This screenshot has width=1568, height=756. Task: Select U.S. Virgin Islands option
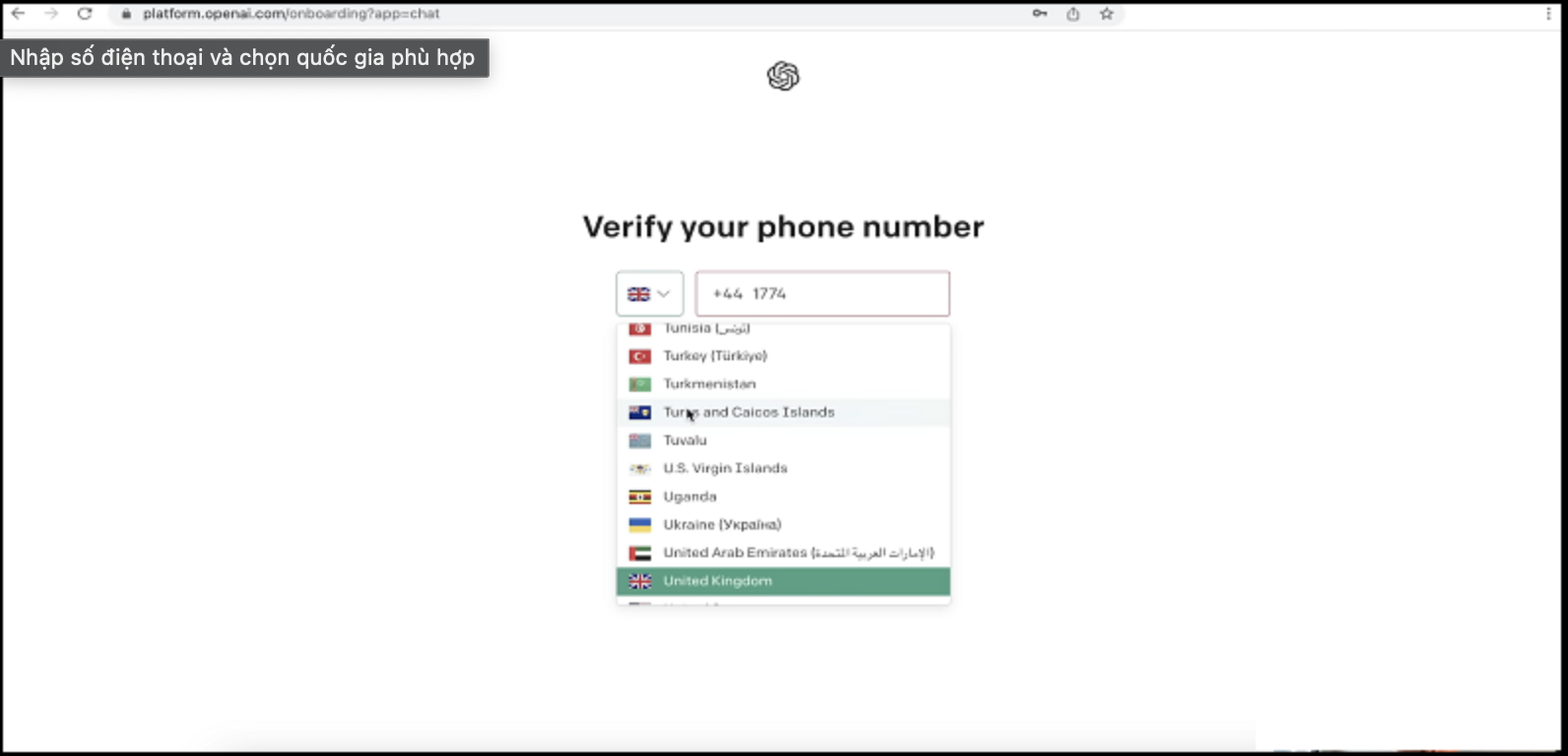coord(725,469)
